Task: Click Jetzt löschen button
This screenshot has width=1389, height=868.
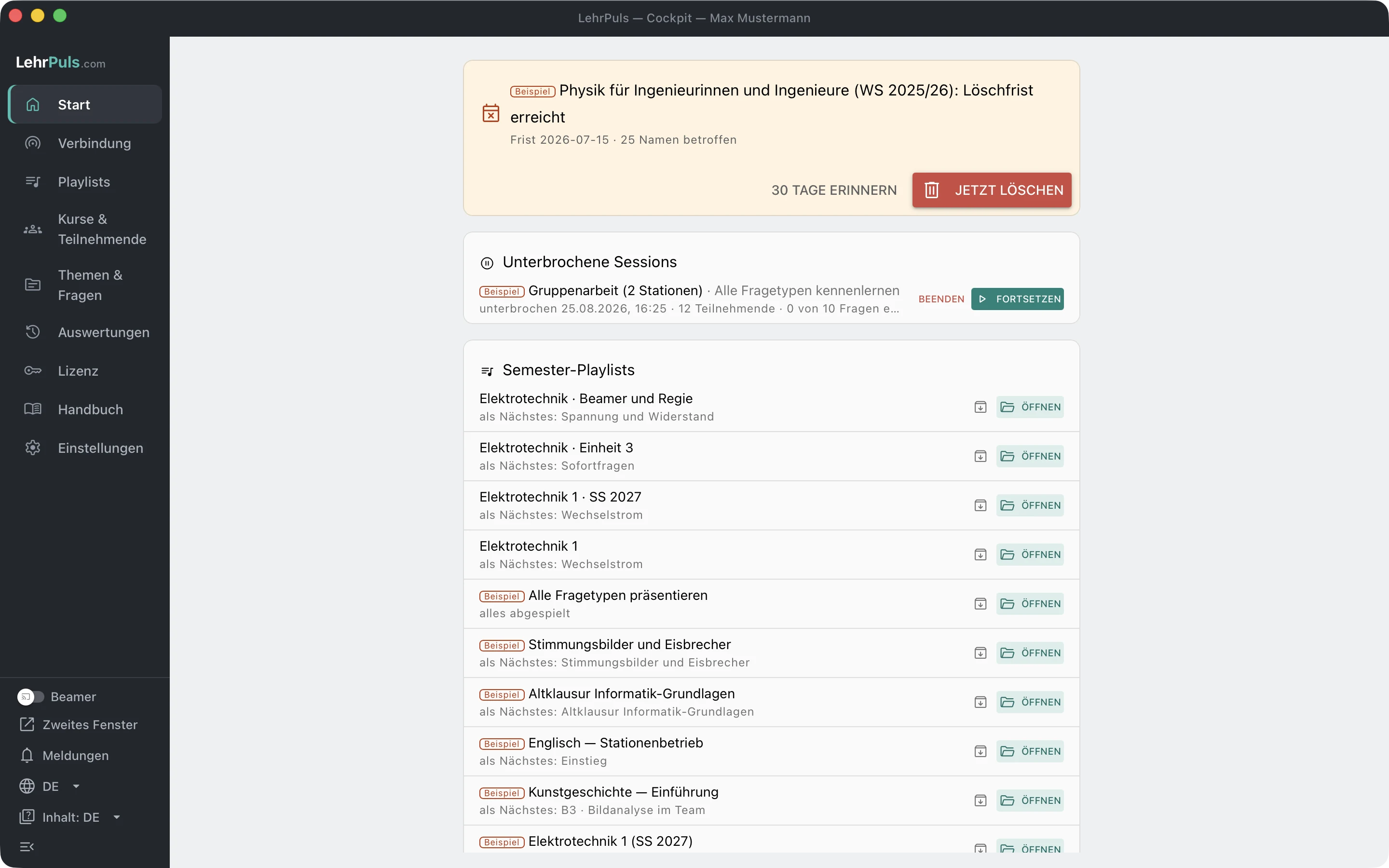Action: (991, 190)
